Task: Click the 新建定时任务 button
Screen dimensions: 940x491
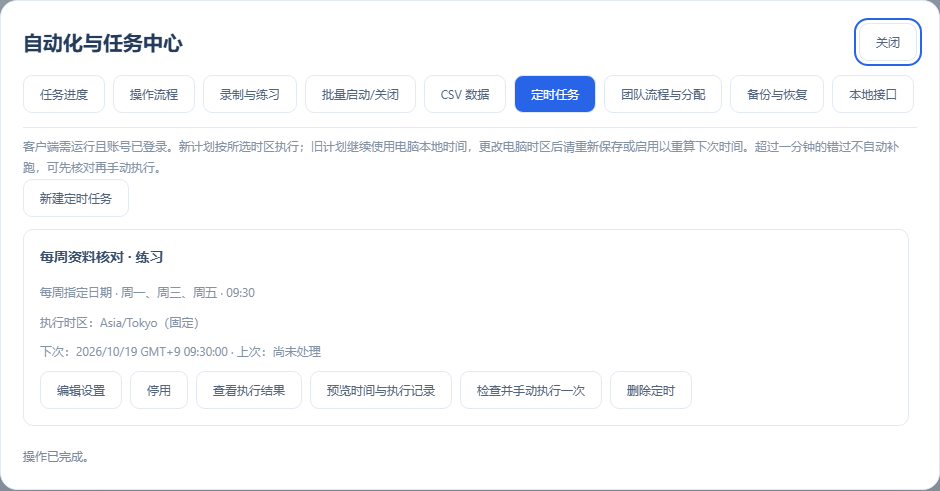Action: (76, 198)
